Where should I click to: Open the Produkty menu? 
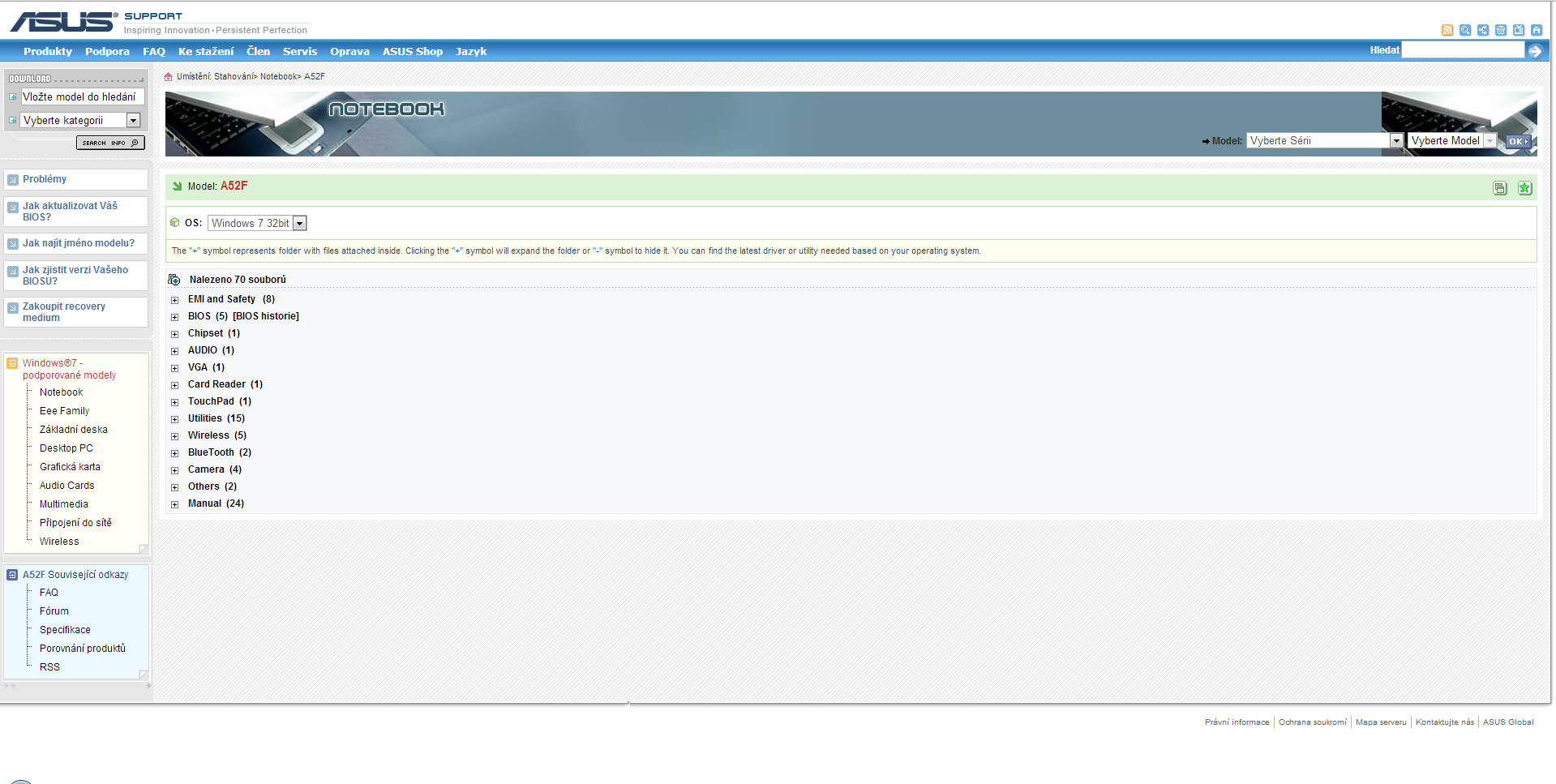[48, 51]
